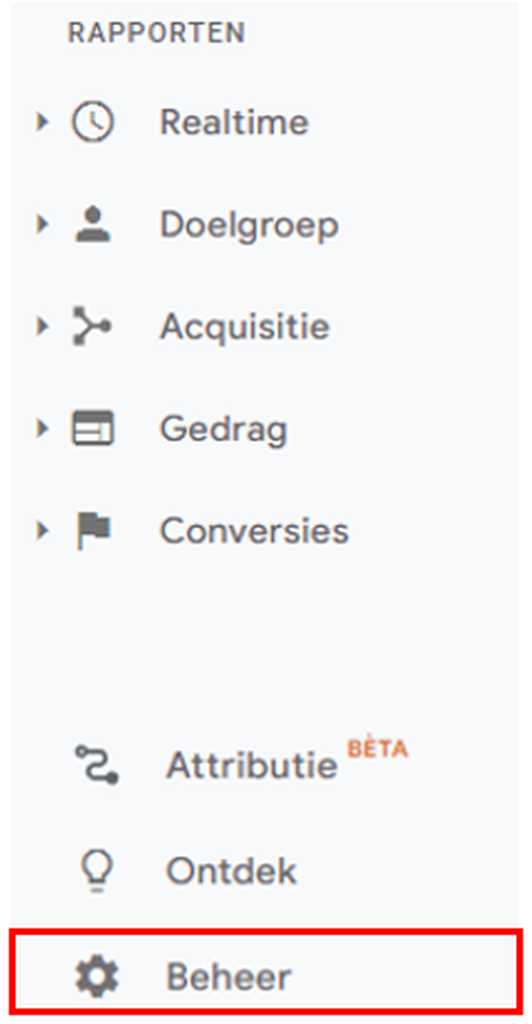Open the Realtime reports menu item

[234, 122]
